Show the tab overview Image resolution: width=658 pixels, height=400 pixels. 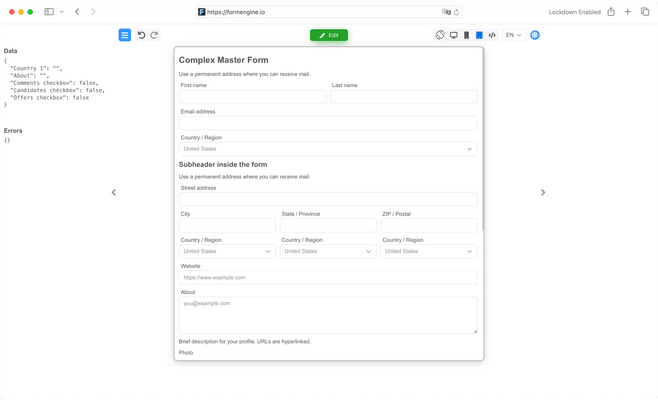click(x=645, y=12)
